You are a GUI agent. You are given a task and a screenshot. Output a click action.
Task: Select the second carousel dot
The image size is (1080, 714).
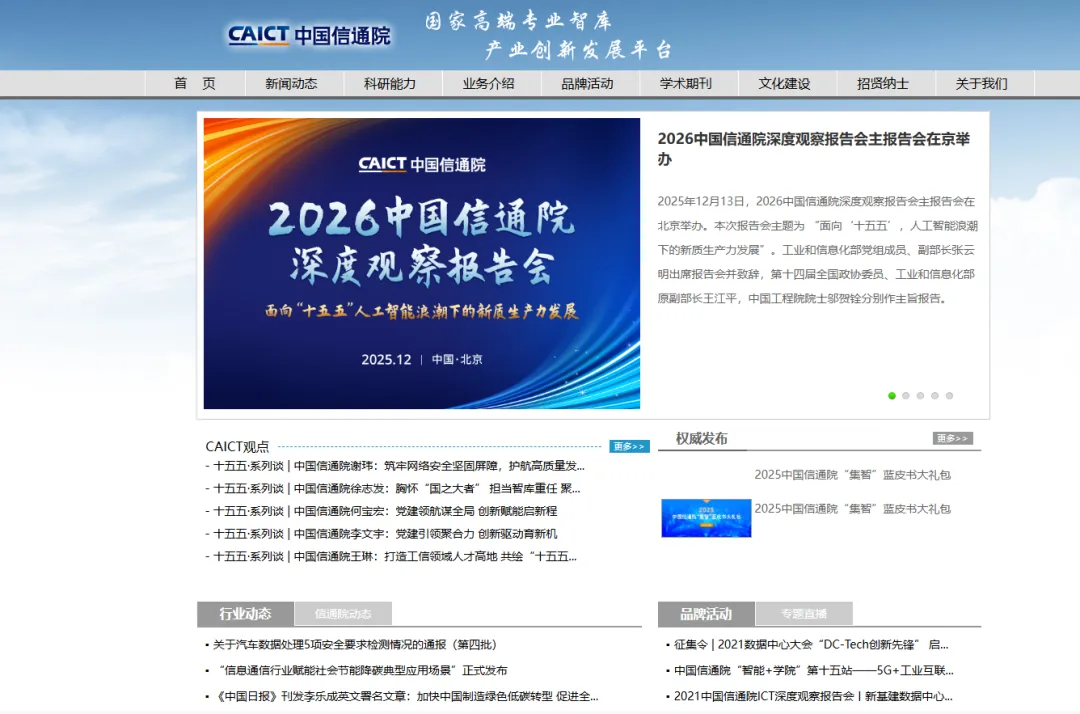tap(906, 395)
